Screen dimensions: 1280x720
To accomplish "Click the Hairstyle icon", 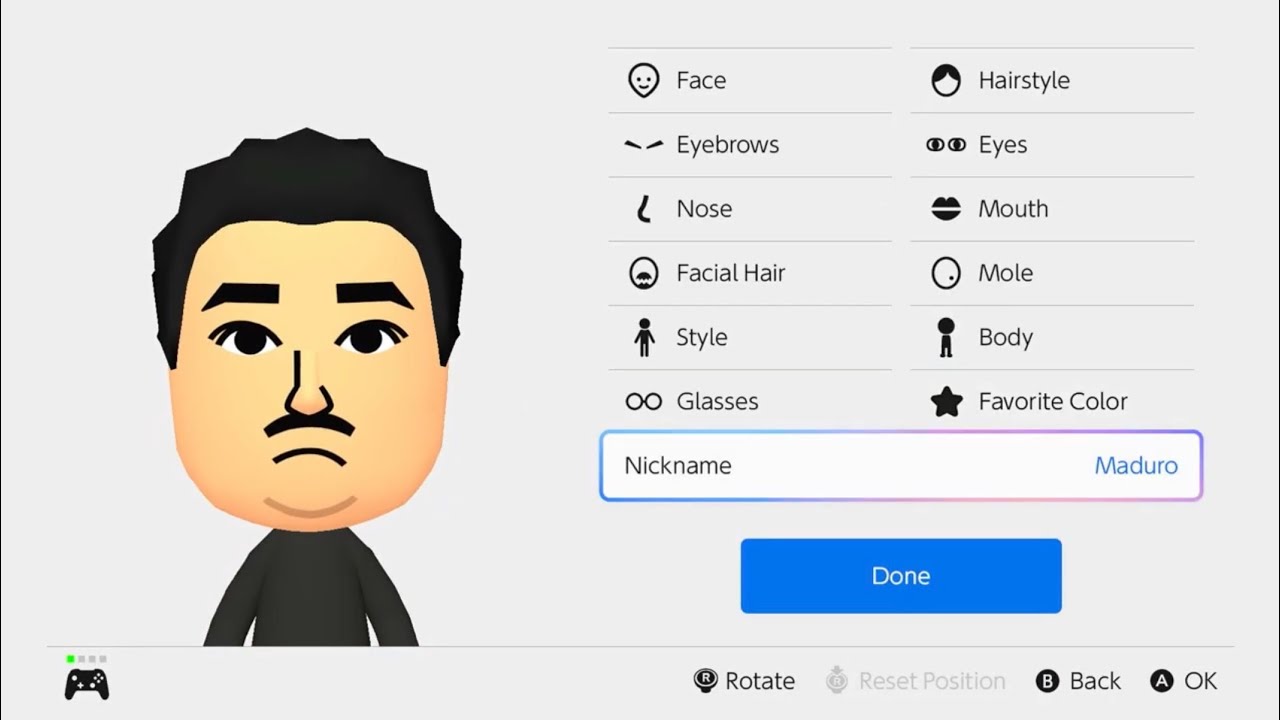I will 946,80.
